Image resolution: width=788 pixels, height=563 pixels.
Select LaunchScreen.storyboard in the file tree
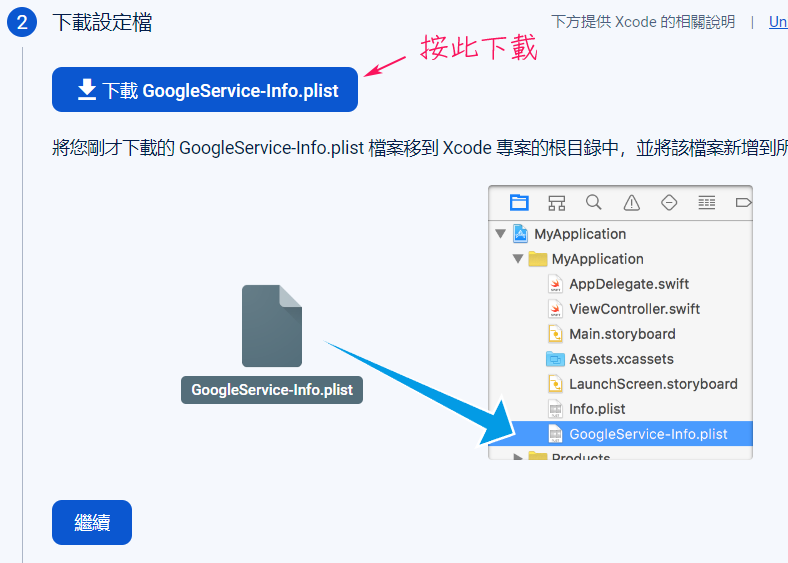coord(621,384)
